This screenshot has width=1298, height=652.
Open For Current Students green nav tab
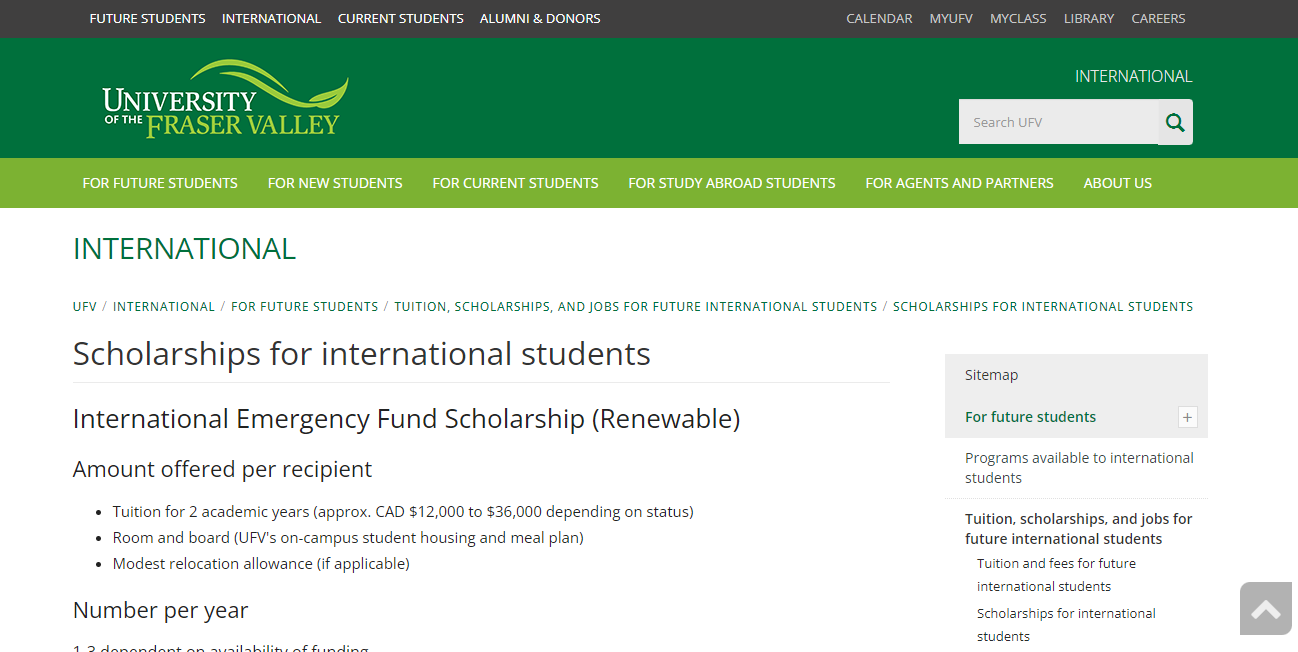(515, 183)
